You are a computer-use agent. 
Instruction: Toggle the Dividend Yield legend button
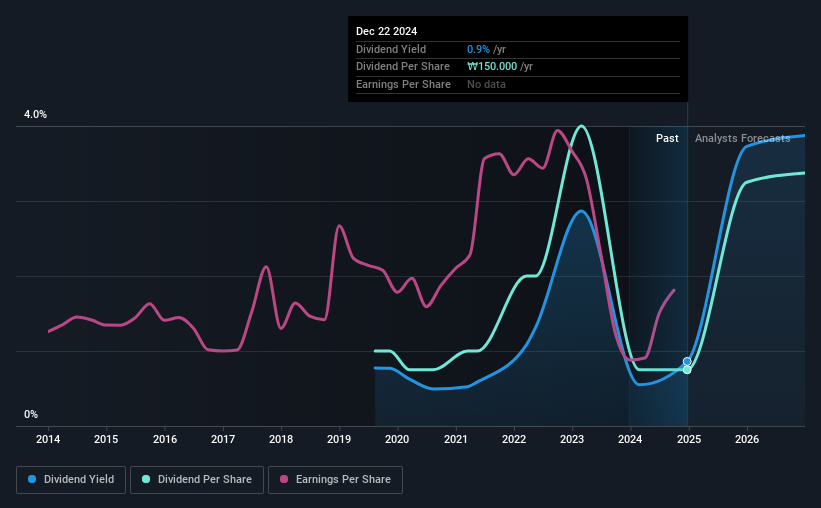pos(71,480)
